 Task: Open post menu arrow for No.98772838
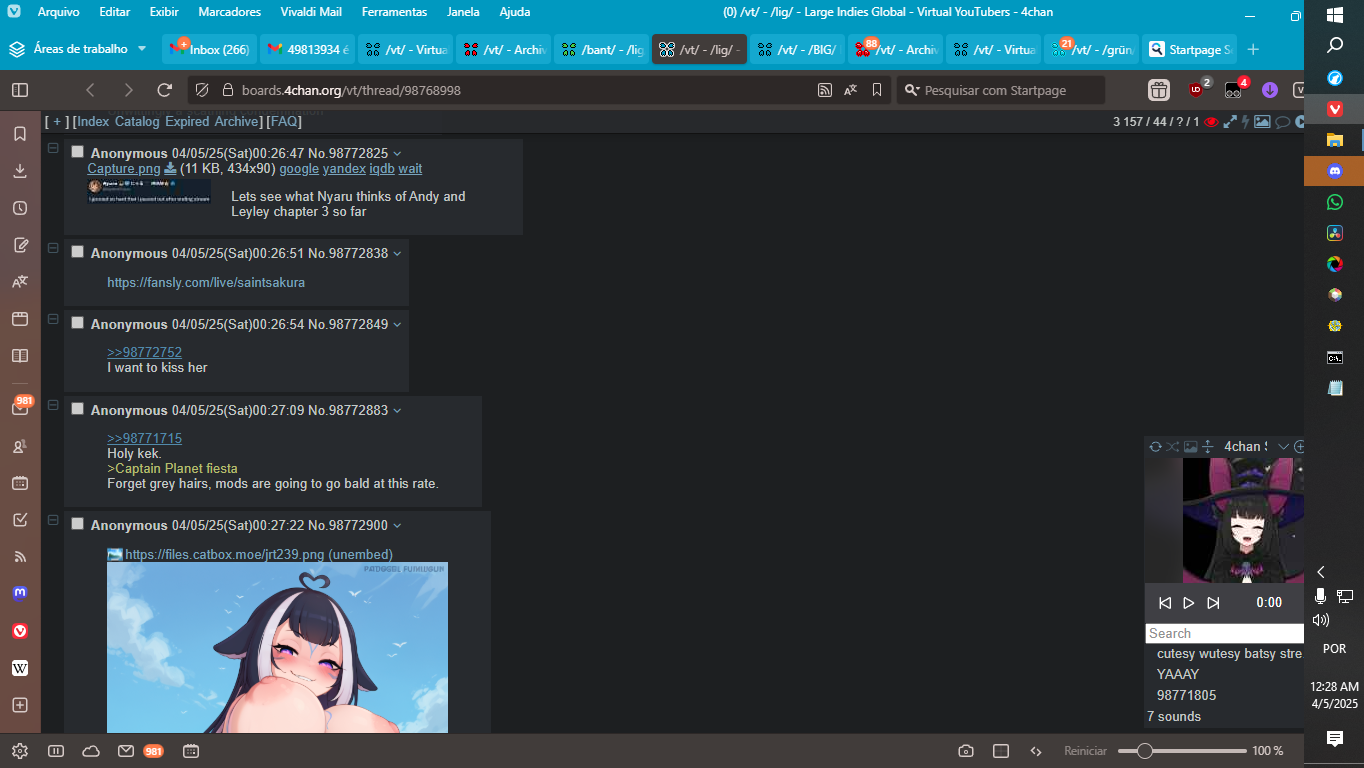click(x=397, y=253)
